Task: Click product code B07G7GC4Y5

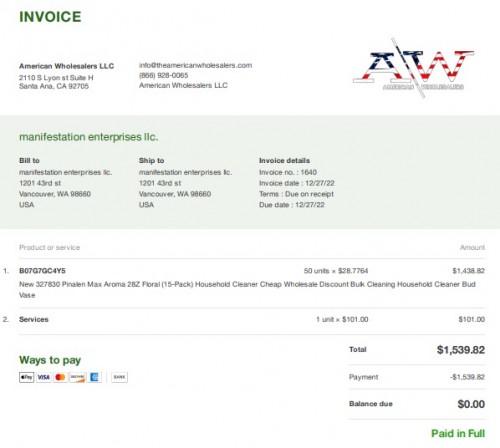Action: tap(42, 271)
